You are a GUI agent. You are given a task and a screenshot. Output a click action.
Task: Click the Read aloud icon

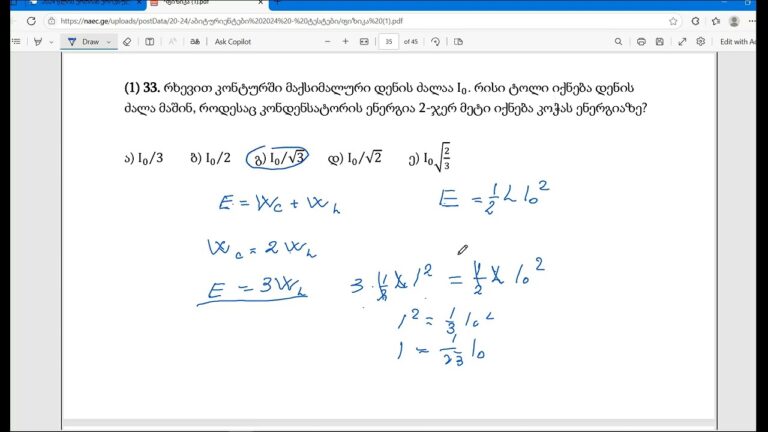coord(172,42)
